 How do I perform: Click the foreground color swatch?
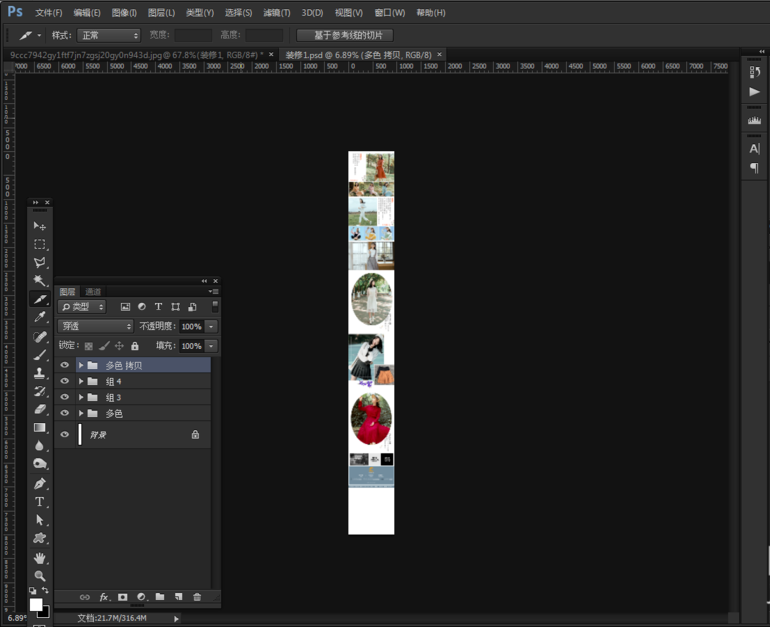tap(36, 604)
